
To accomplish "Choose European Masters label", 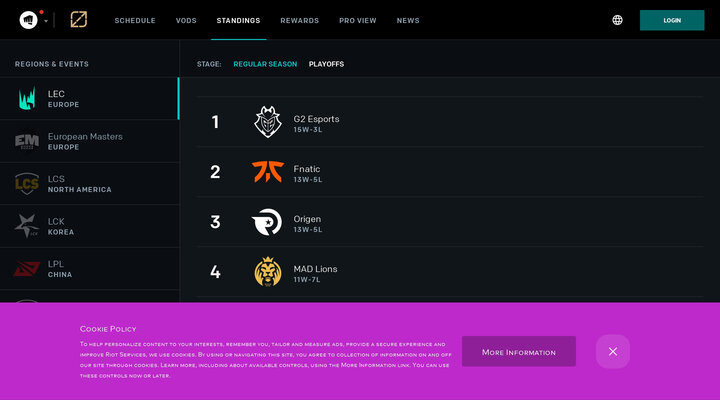I will pos(85,141).
